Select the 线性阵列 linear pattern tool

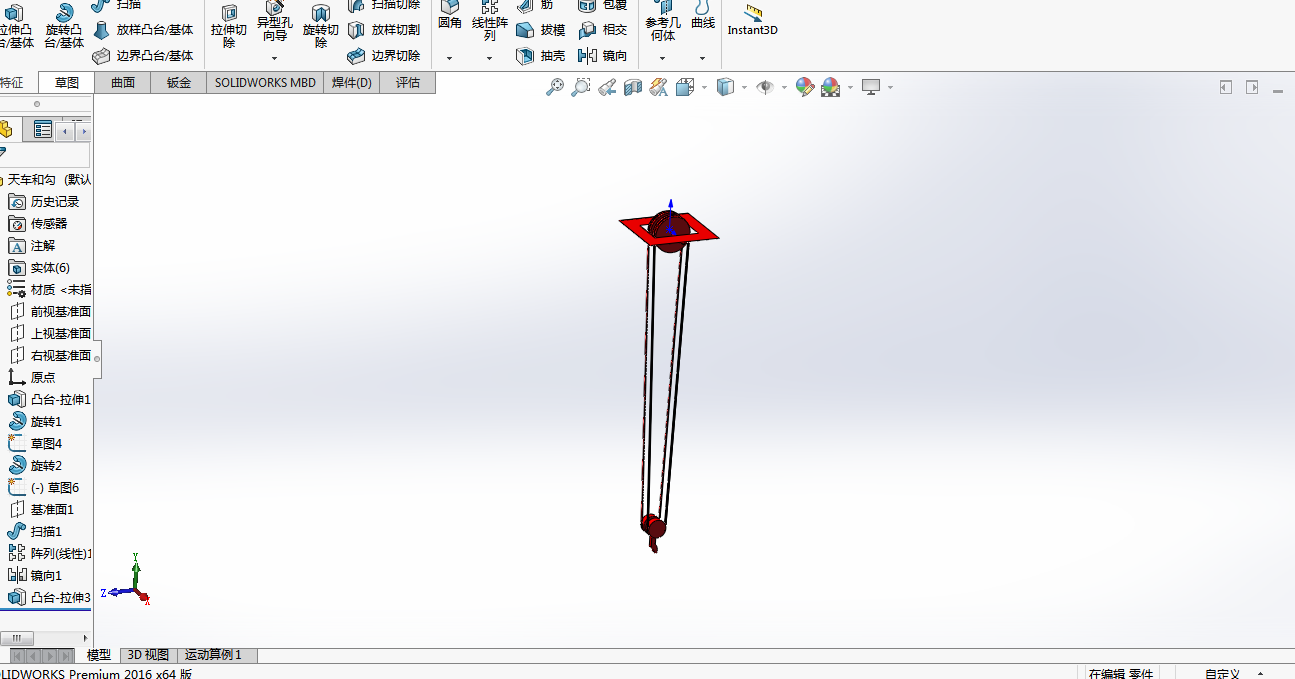(489, 22)
